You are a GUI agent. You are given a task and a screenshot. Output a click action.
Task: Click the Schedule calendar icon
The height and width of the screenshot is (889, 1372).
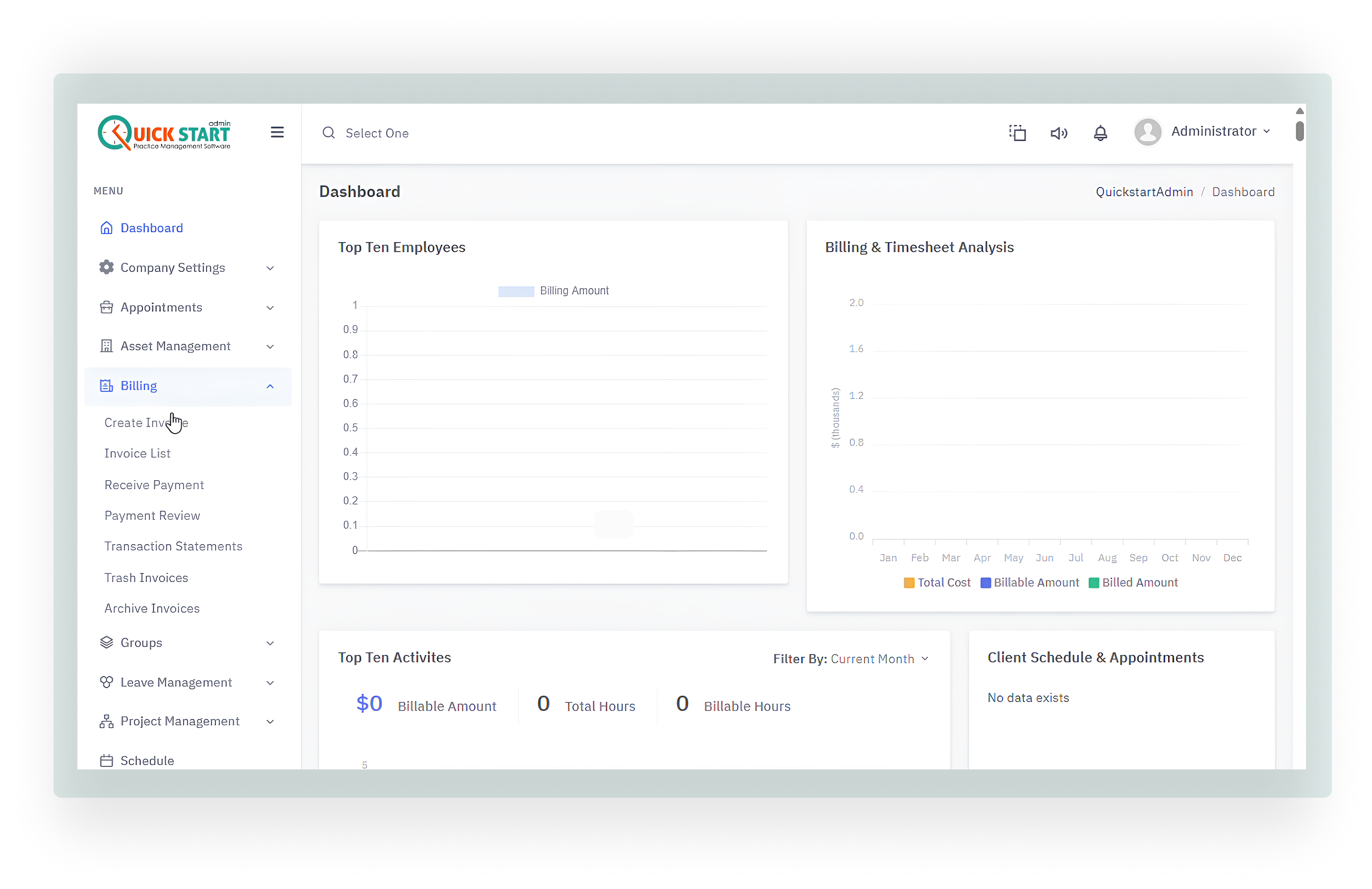pos(107,760)
